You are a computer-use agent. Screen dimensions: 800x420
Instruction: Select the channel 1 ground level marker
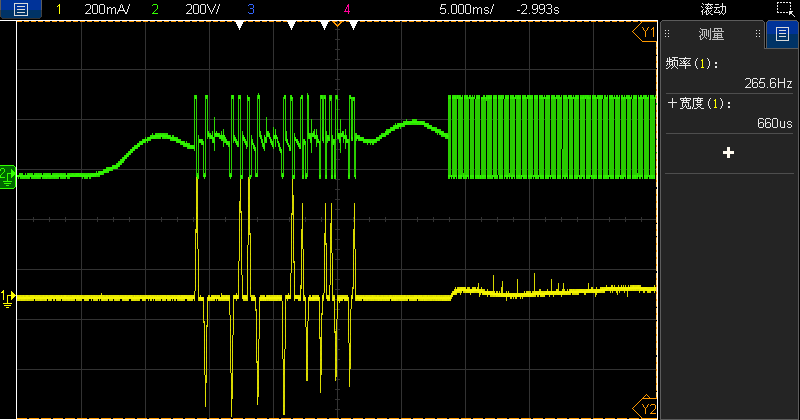tap(8, 297)
